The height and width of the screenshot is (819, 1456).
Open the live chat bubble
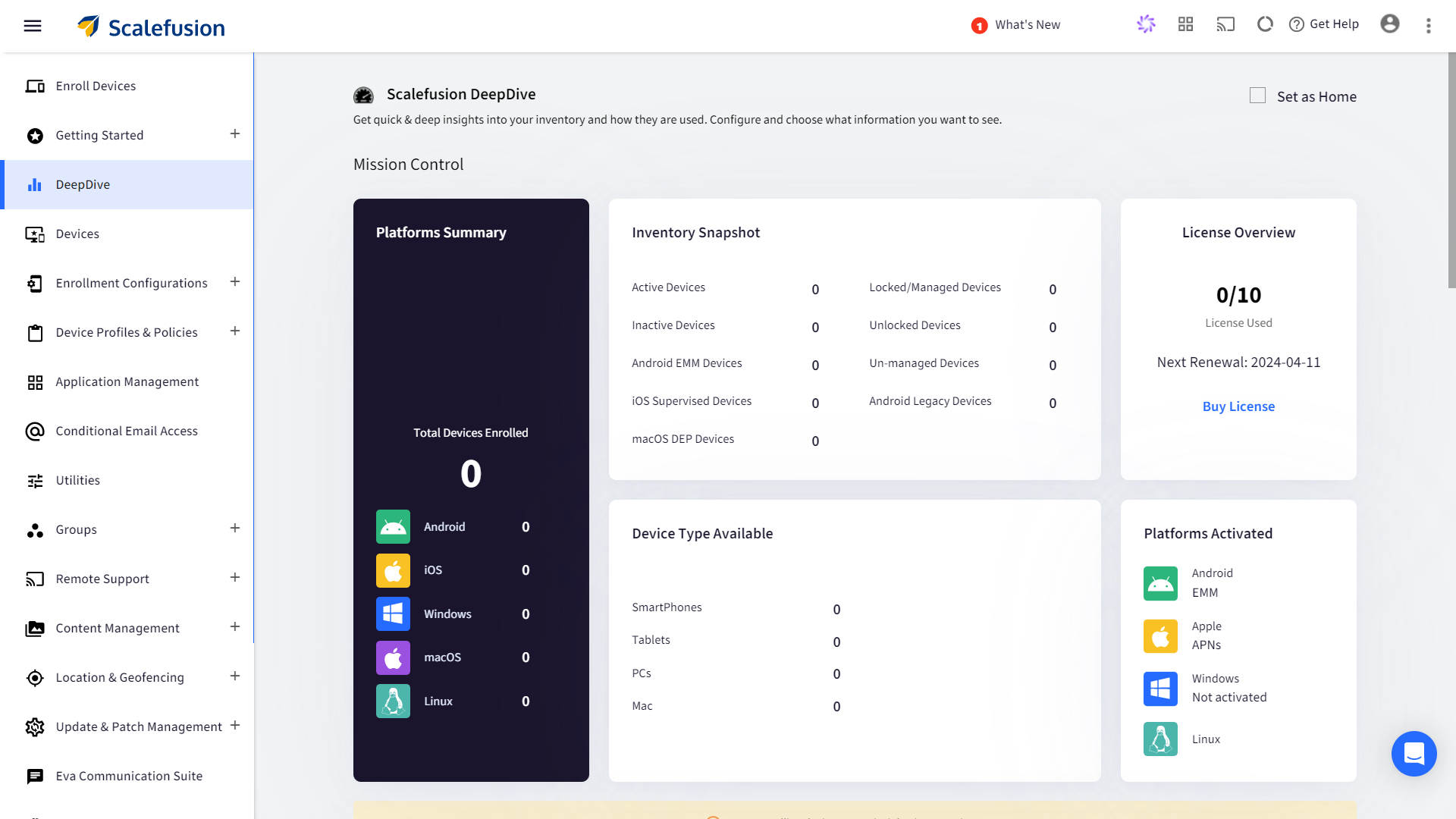point(1414,754)
